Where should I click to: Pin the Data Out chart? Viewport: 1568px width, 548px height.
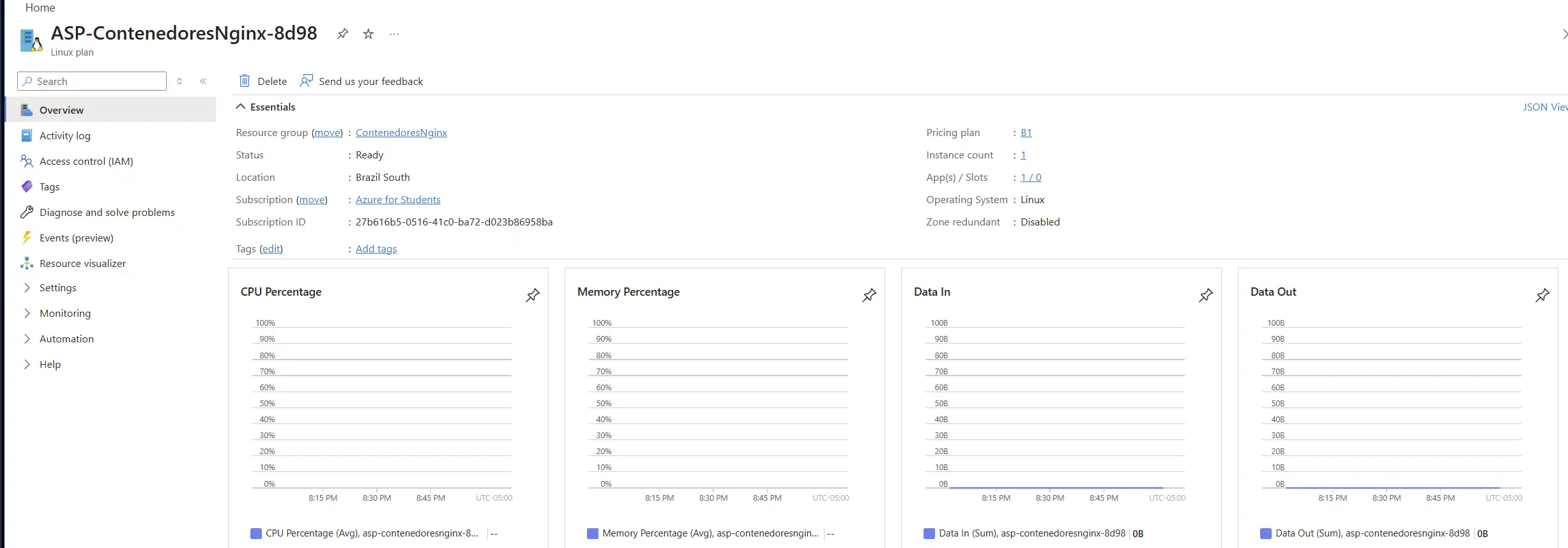coord(1542,295)
